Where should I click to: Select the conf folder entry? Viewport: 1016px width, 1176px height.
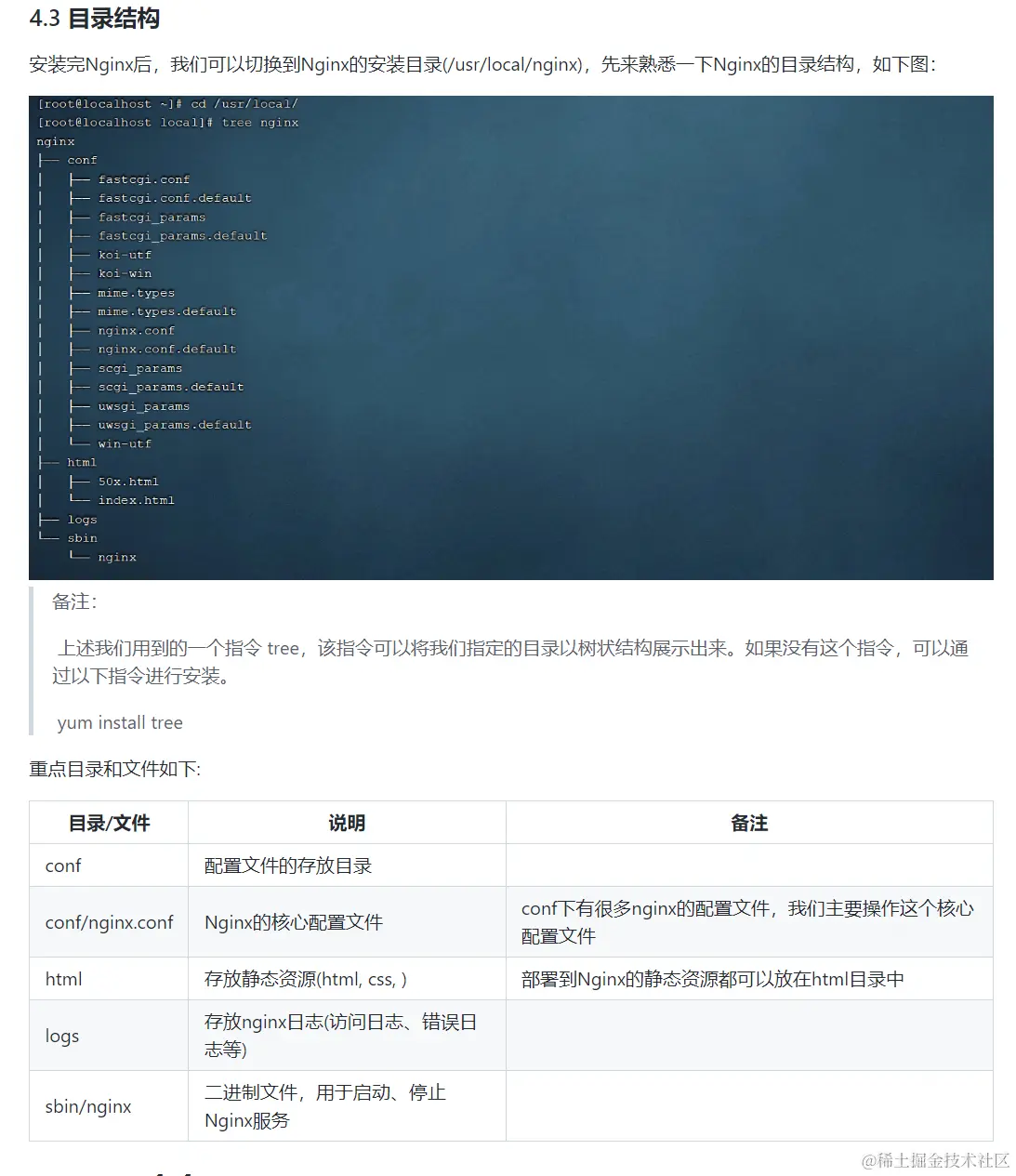click(82, 159)
